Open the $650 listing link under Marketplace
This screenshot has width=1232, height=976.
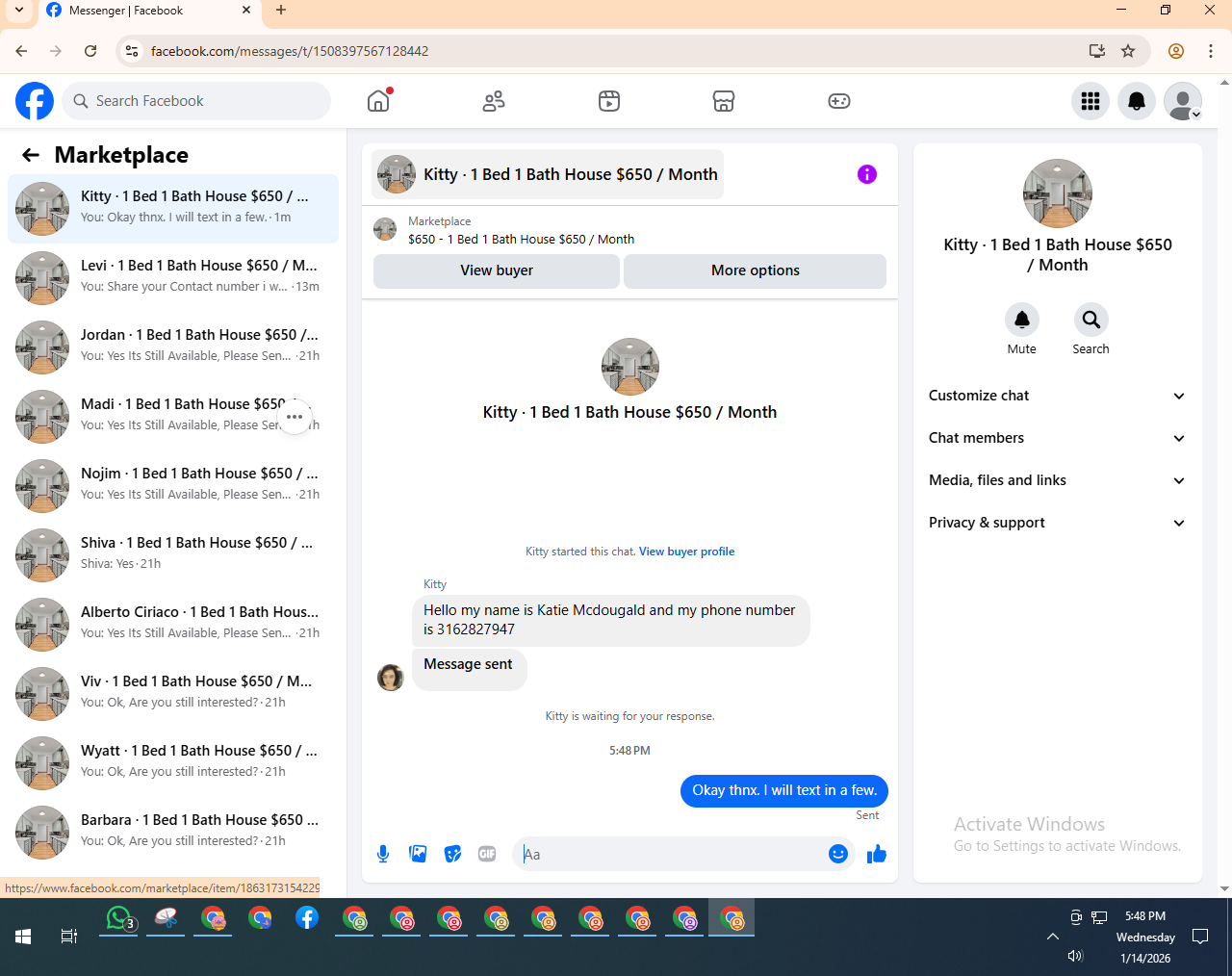coord(521,239)
